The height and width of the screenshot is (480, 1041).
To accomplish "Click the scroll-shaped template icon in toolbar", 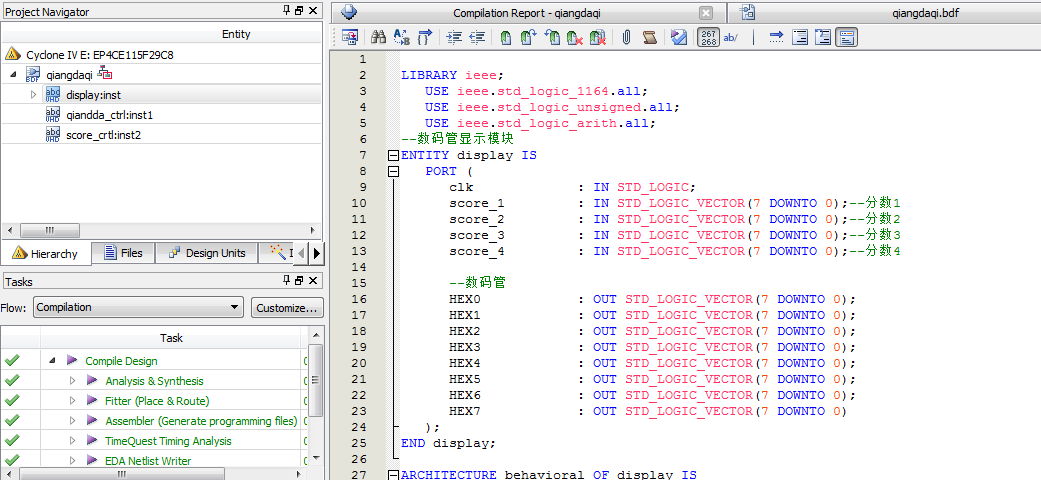I will [x=650, y=38].
